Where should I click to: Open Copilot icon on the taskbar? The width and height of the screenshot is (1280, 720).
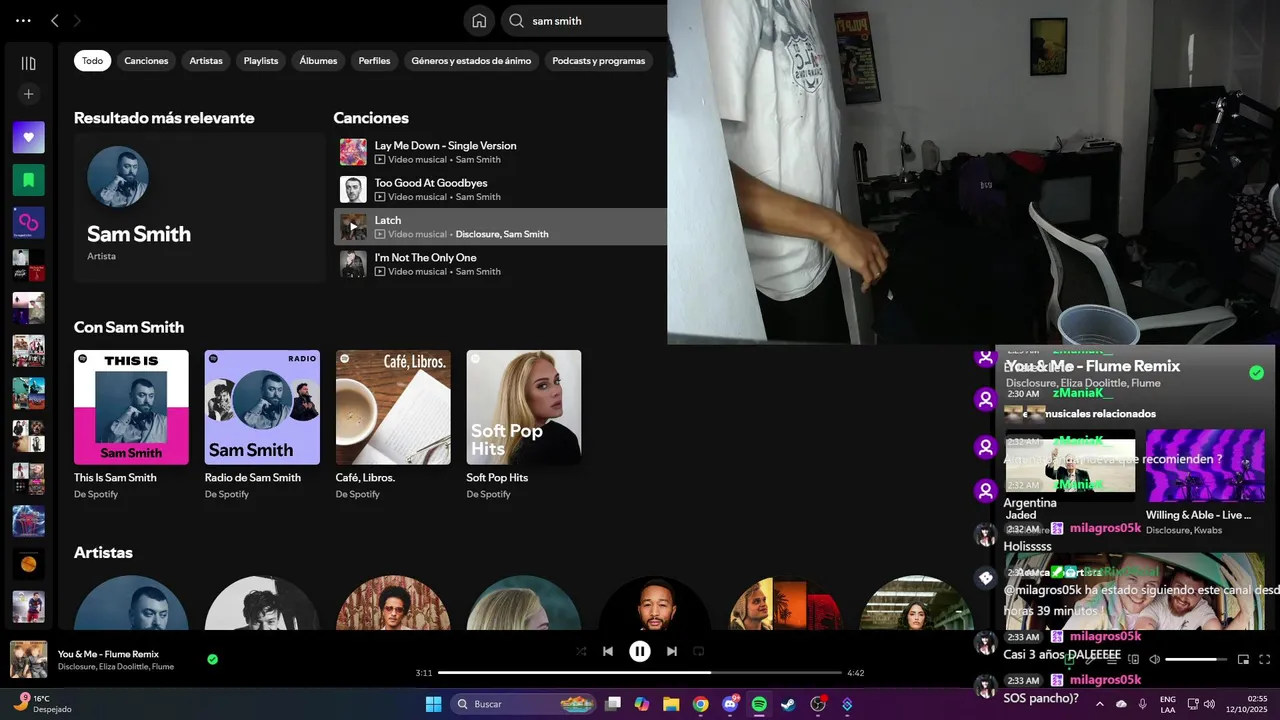642,704
